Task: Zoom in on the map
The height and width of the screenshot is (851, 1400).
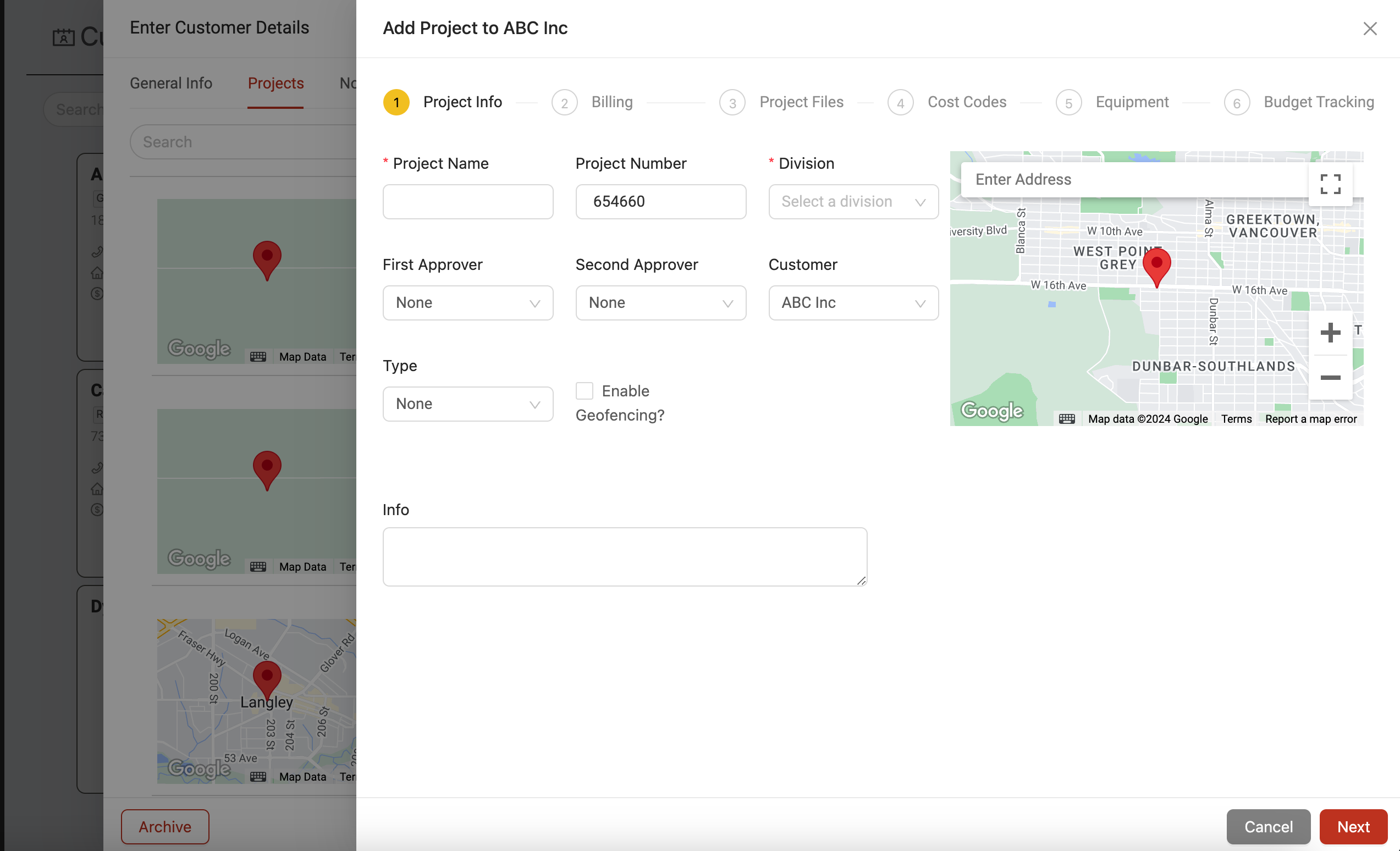Action: coord(1330,333)
